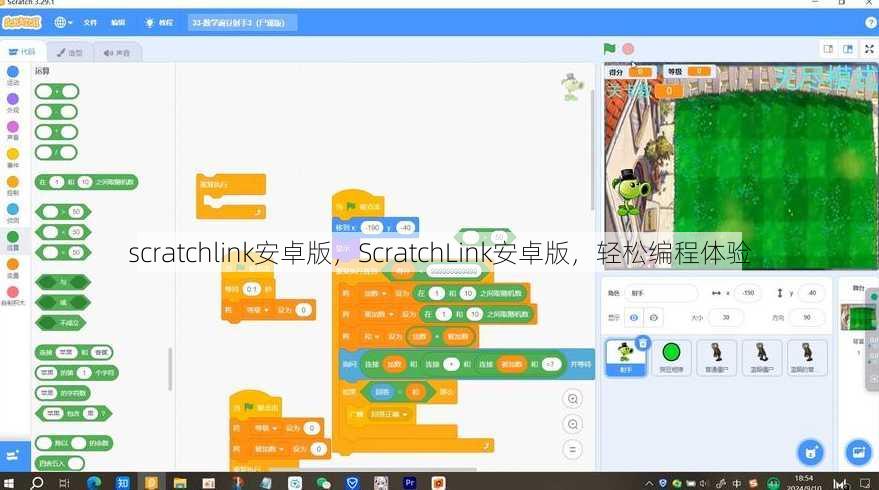Select the blue Motion category circle

pos(13,72)
